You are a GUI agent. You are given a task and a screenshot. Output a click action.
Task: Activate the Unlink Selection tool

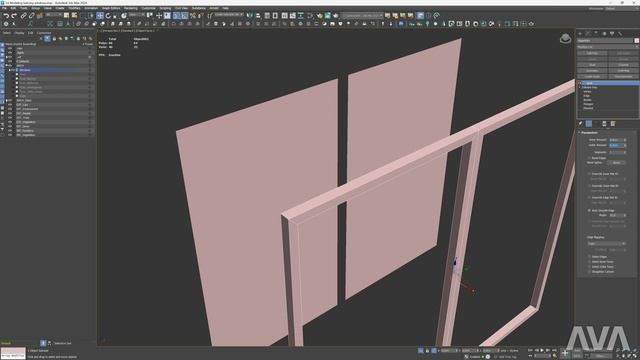coord(31,16)
